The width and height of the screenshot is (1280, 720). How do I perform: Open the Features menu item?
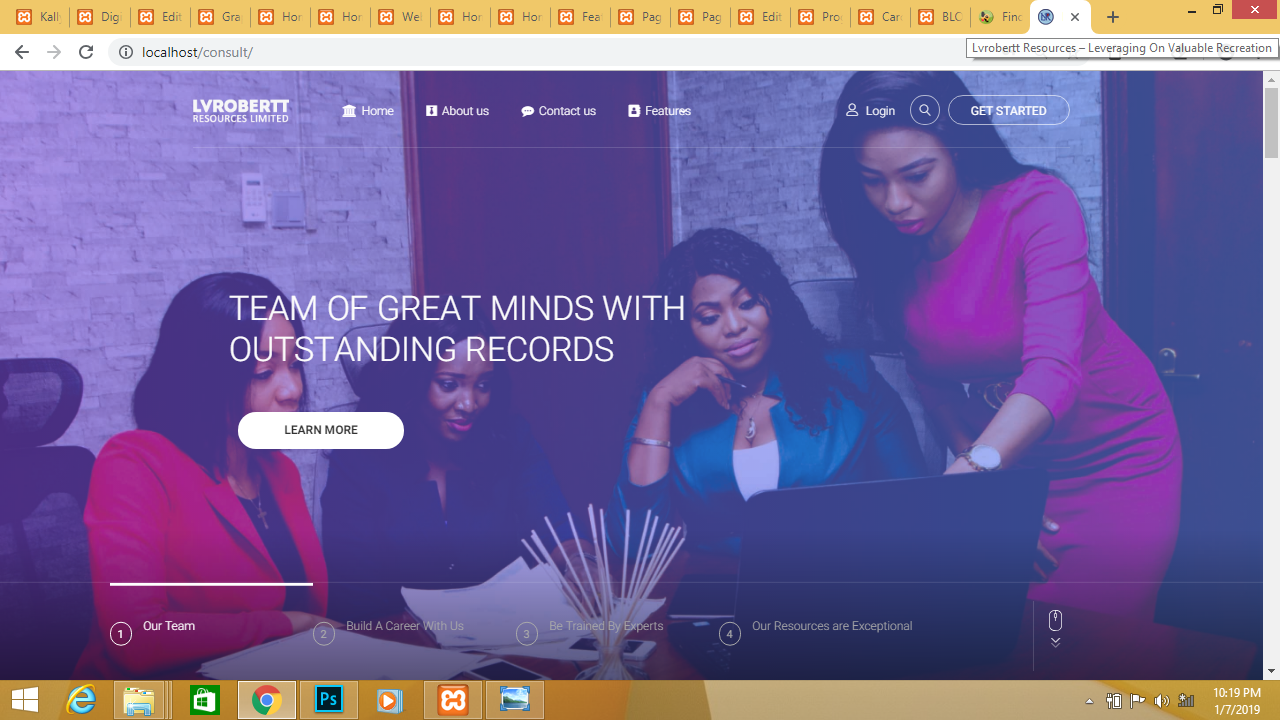point(659,111)
